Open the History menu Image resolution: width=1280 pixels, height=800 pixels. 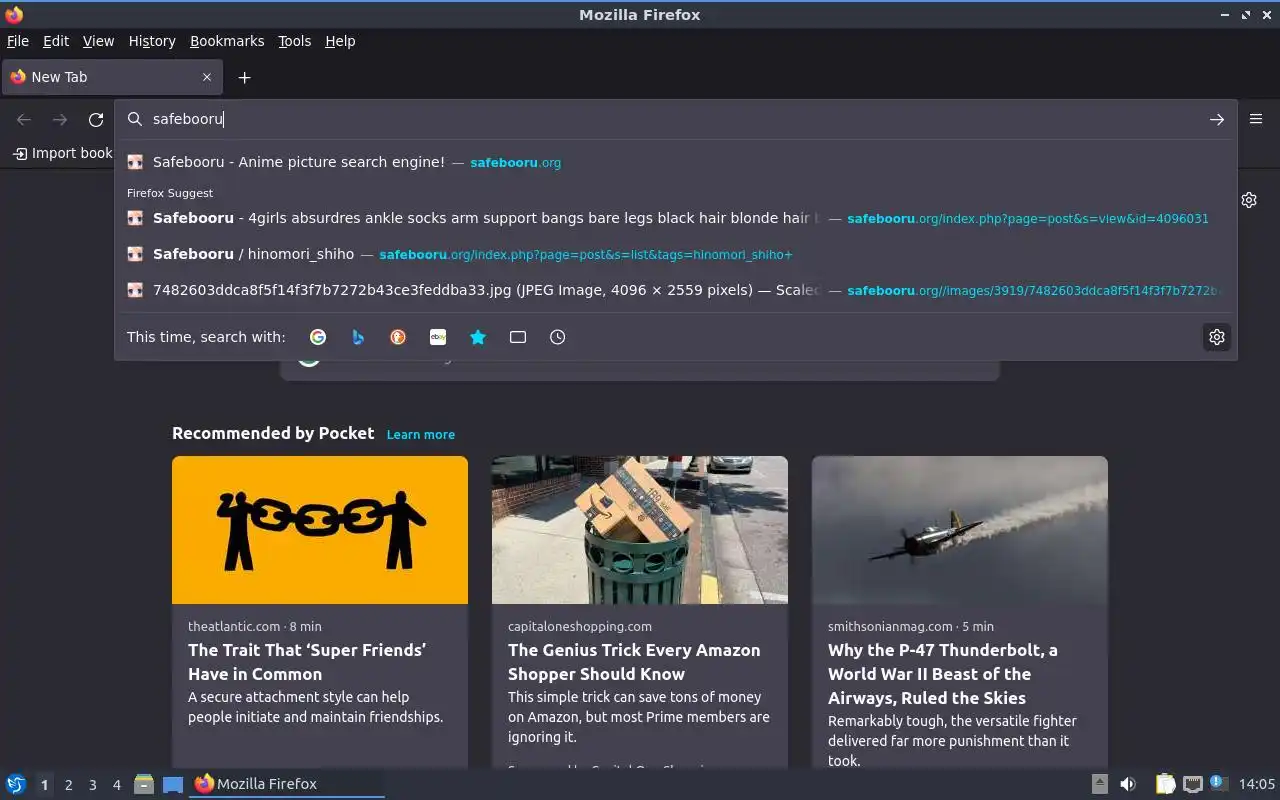pos(152,41)
